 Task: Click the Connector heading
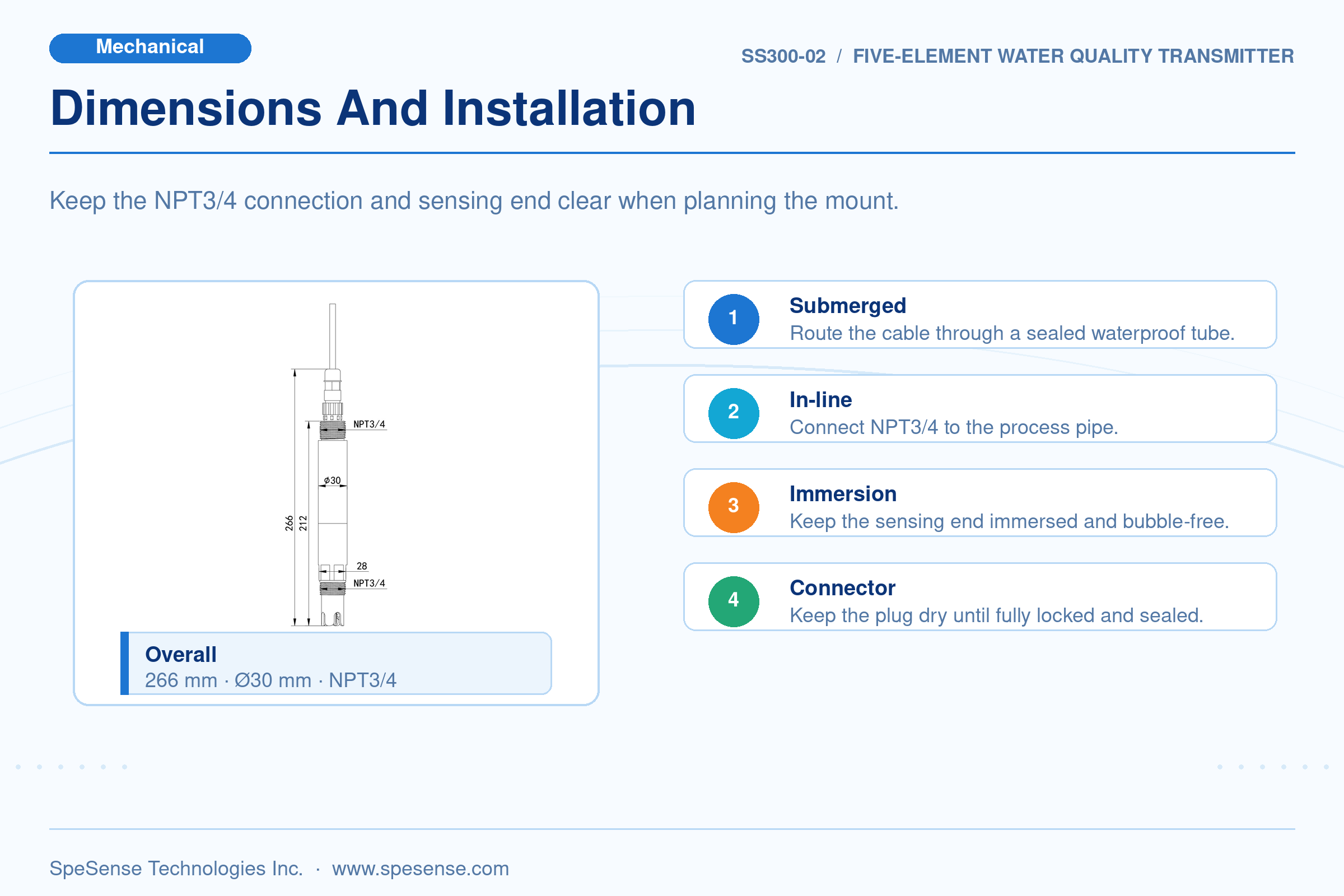pos(842,587)
